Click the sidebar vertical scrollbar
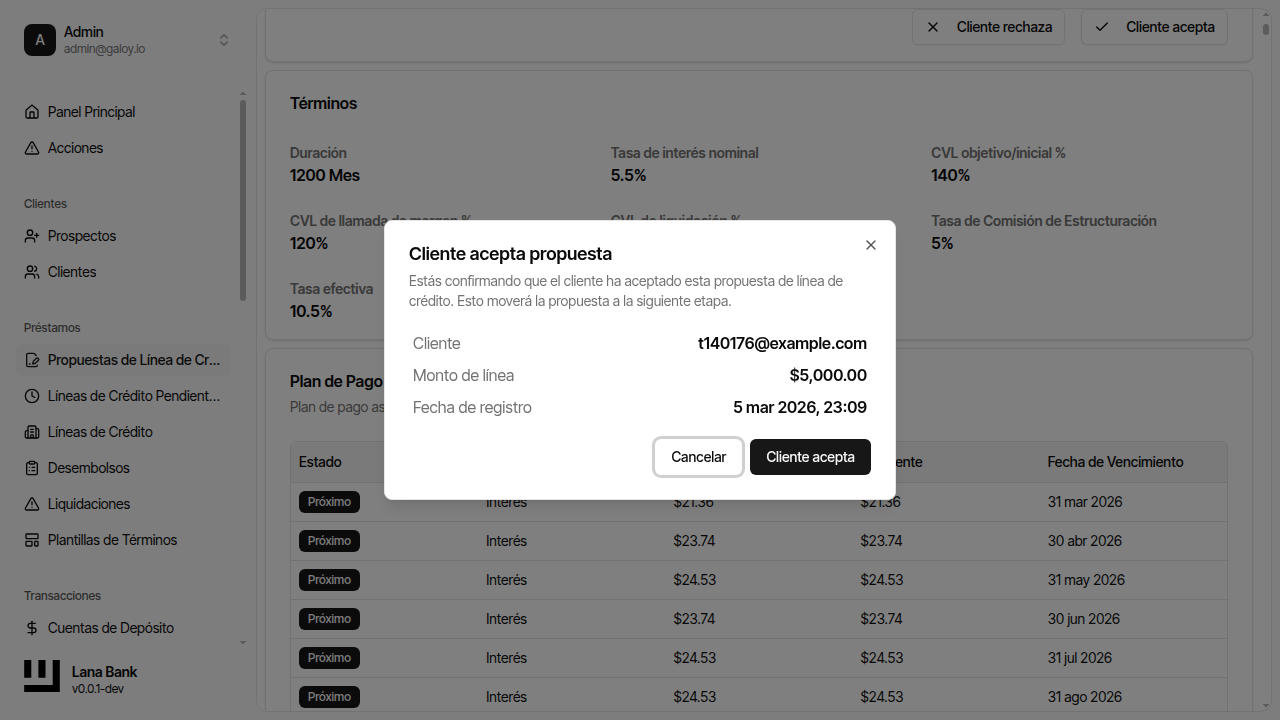Image resolution: width=1280 pixels, height=720 pixels. point(243,200)
